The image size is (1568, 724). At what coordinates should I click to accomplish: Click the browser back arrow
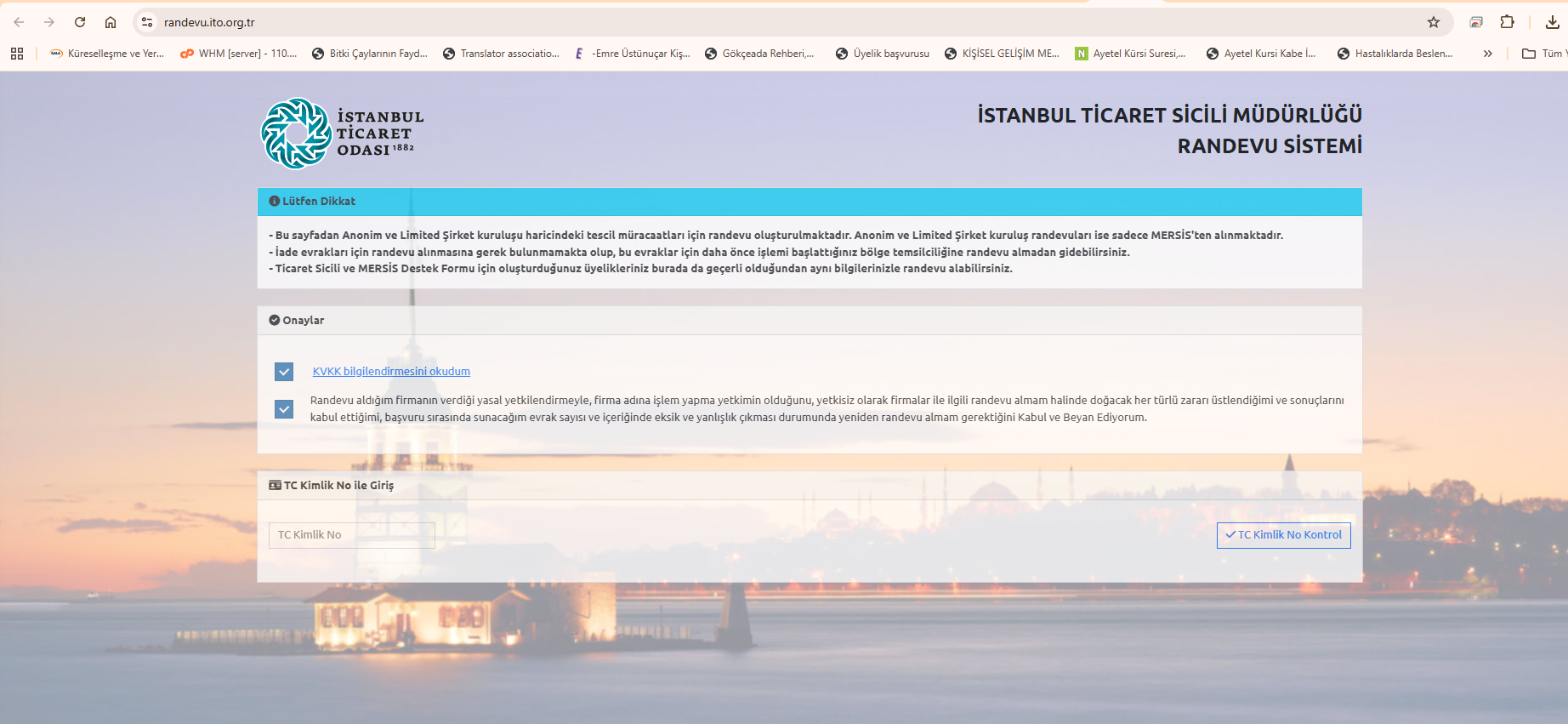(19, 22)
